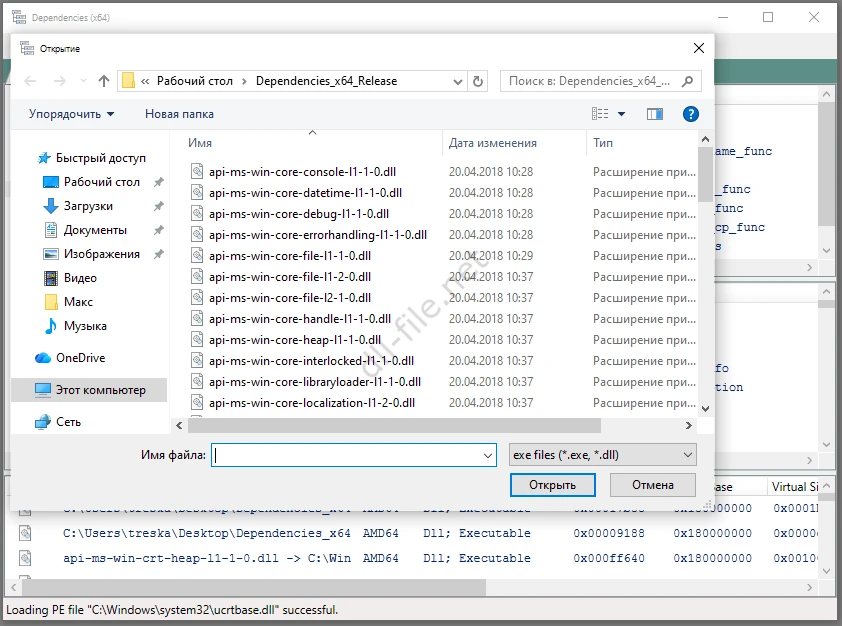Select api-ms-win-crt-heap-l1-1-0.dll row in Dependencies
Viewport: 842px width, 626px height.
pyautogui.click(x=413, y=558)
